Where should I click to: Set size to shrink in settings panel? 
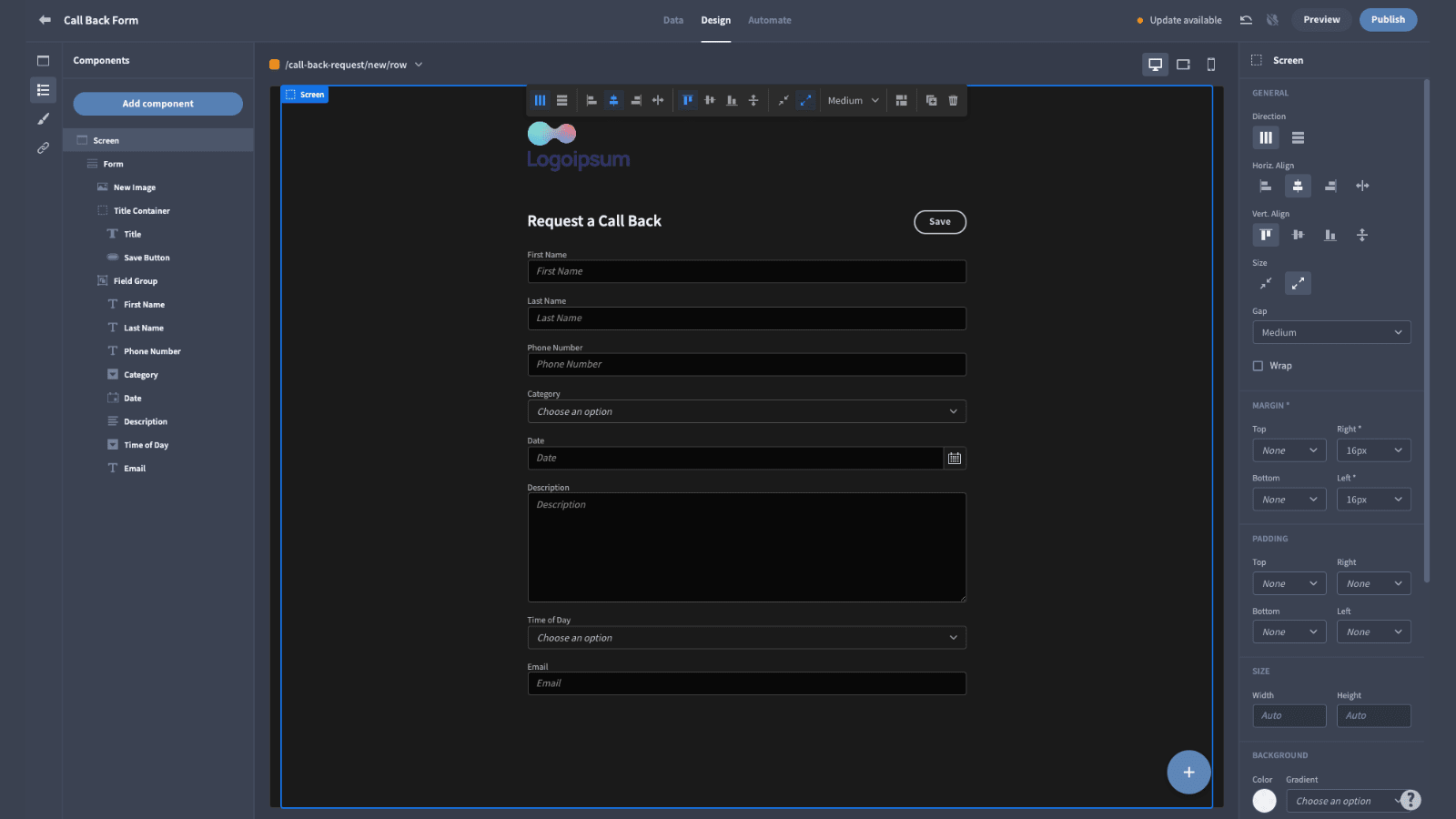[1265, 284]
